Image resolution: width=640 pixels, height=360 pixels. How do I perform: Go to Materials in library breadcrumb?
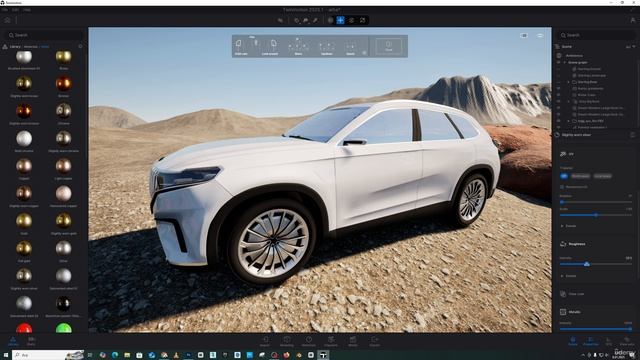tap(31, 47)
